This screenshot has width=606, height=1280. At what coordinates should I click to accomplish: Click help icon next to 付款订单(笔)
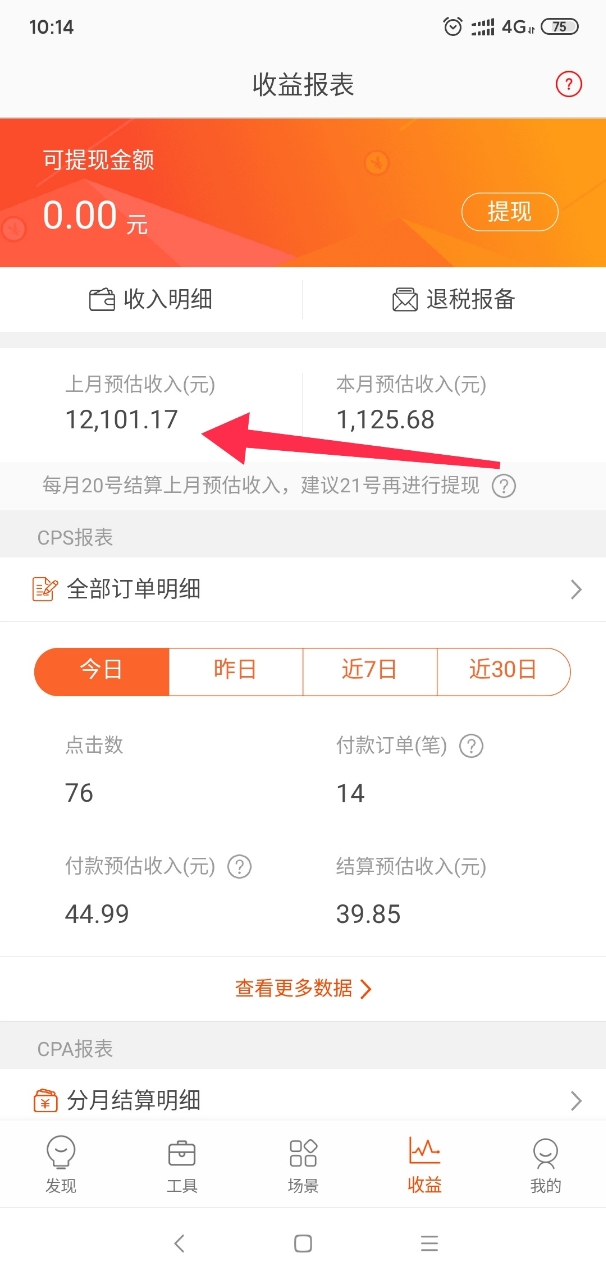(x=471, y=745)
